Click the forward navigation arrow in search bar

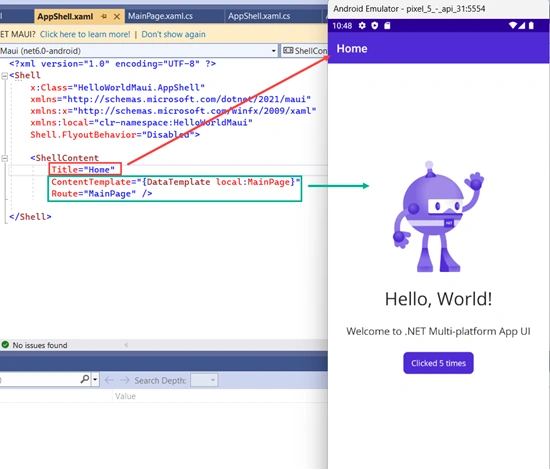[124, 380]
